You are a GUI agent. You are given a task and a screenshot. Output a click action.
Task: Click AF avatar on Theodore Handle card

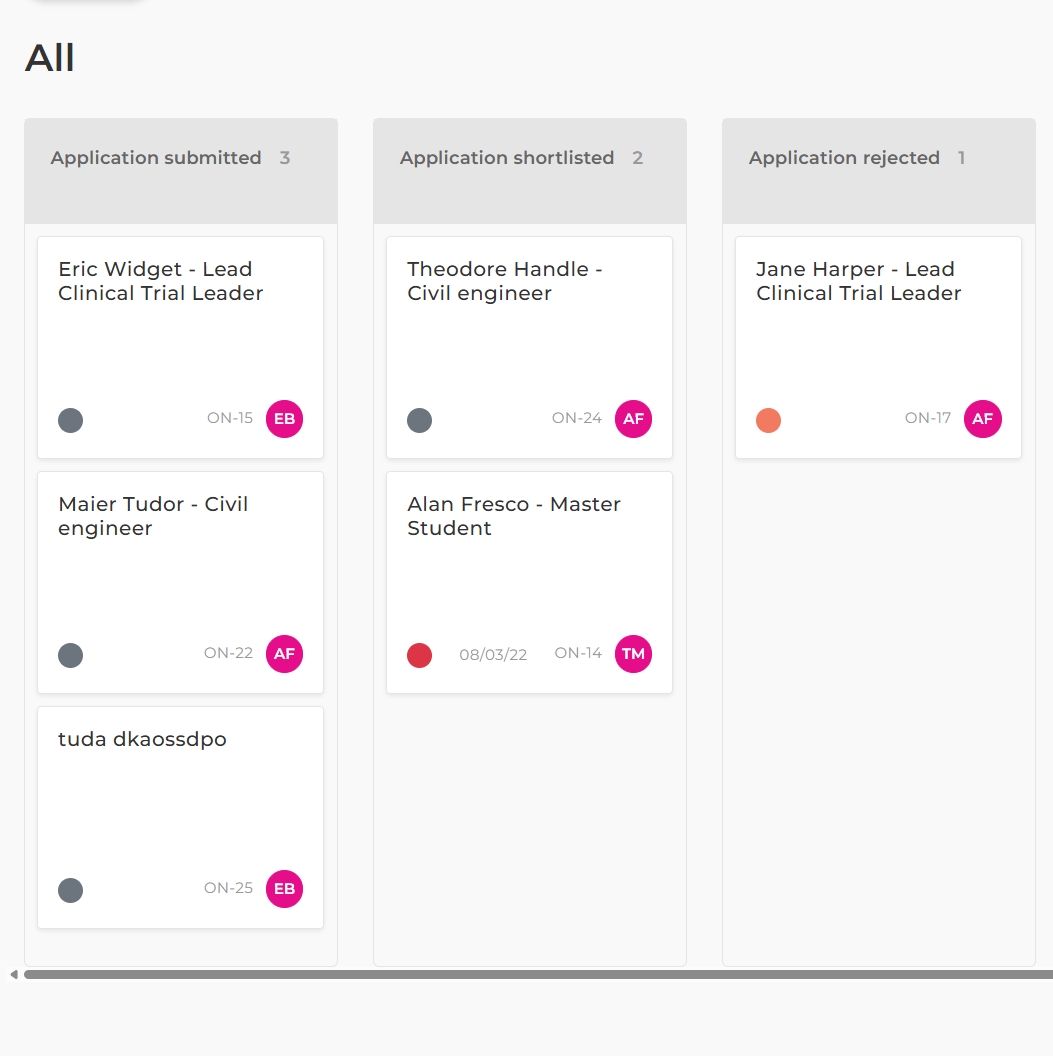tap(633, 419)
